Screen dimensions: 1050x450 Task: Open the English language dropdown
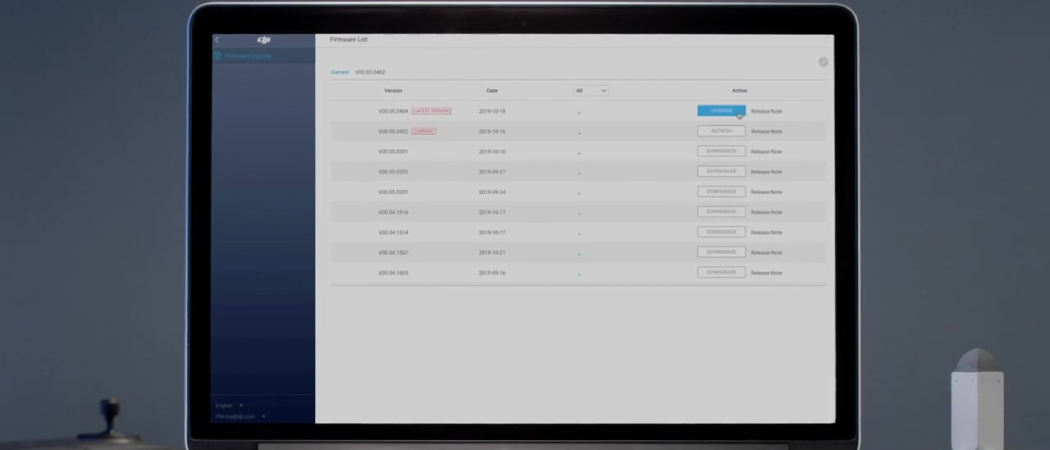pos(228,405)
